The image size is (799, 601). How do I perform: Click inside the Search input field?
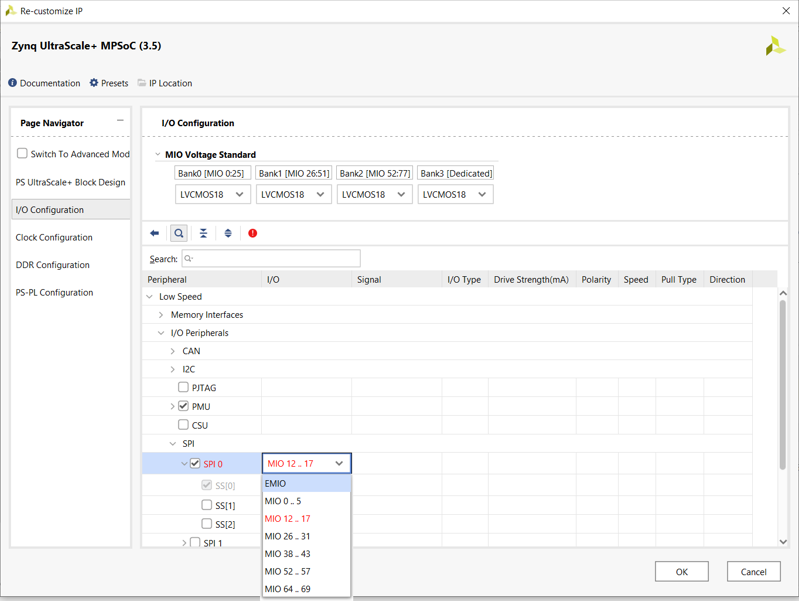click(270, 259)
